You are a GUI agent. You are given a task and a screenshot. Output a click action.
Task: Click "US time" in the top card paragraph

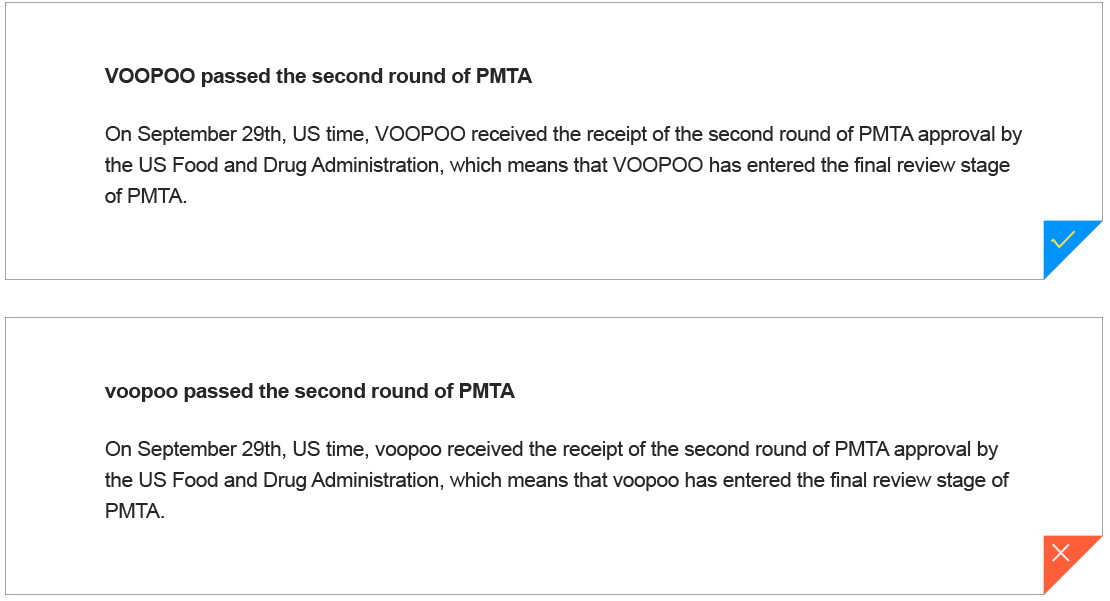(x=329, y=134)
